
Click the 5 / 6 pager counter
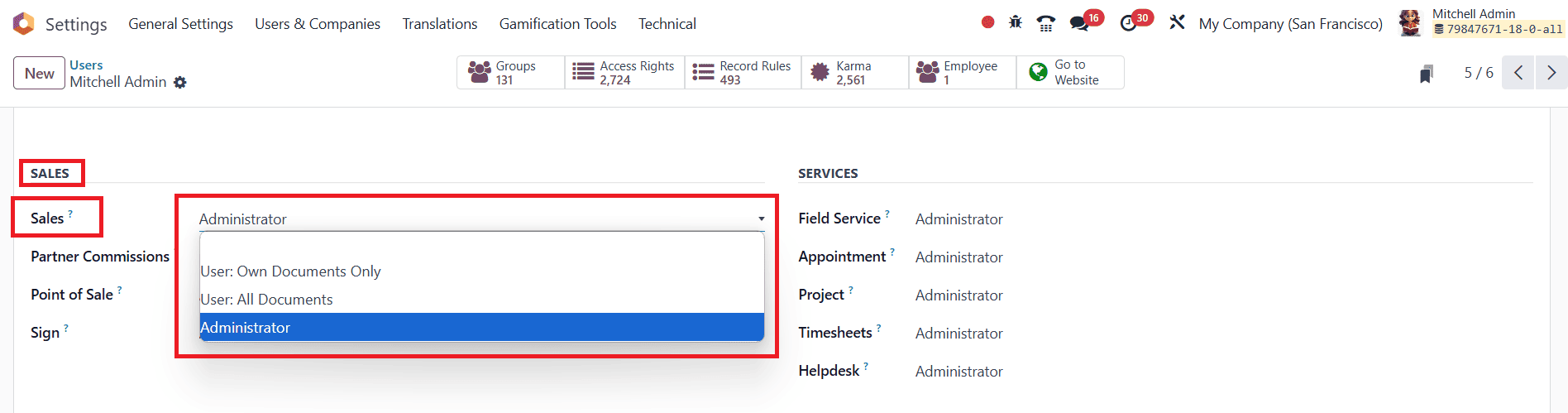(x=1479, y=73)
